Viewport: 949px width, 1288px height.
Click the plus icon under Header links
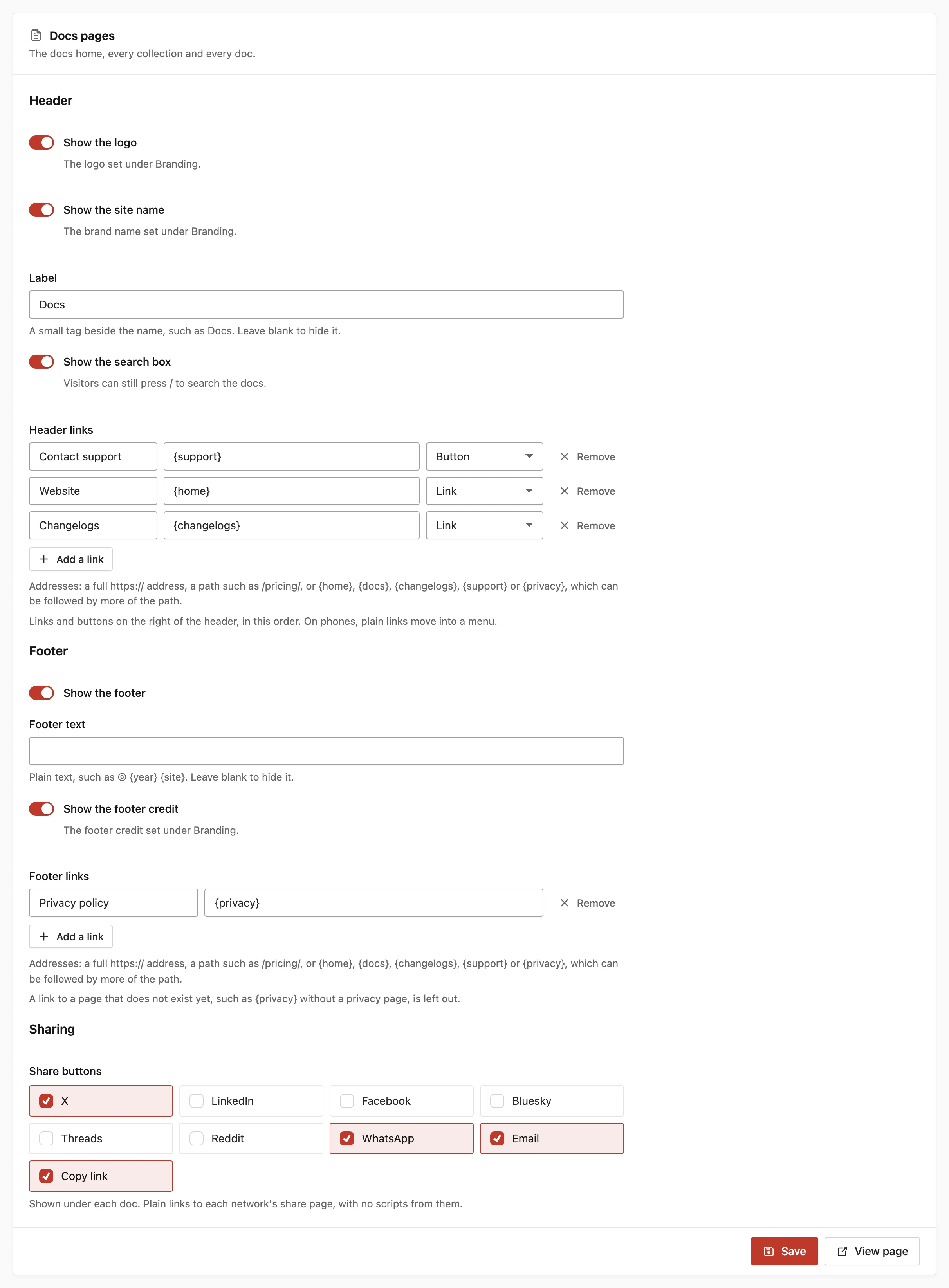pos(44,559)
